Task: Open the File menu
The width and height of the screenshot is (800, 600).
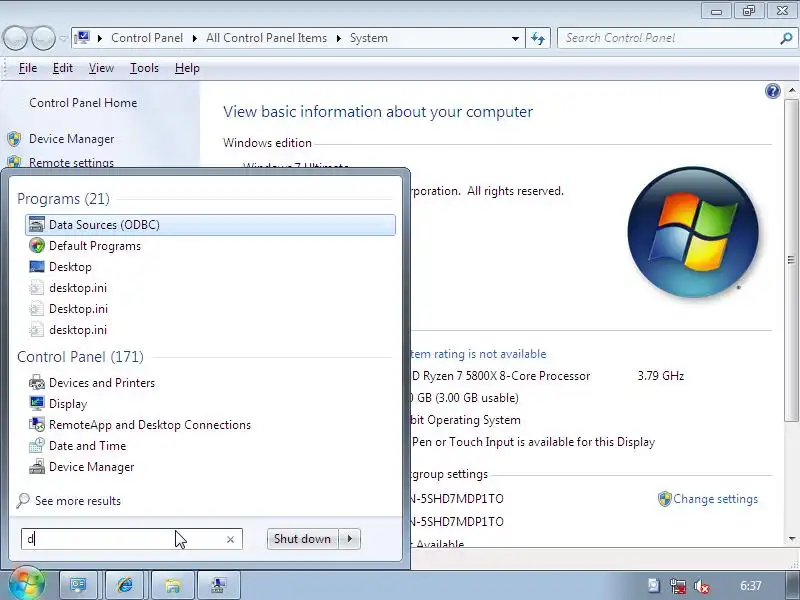Action: point(28,68)
